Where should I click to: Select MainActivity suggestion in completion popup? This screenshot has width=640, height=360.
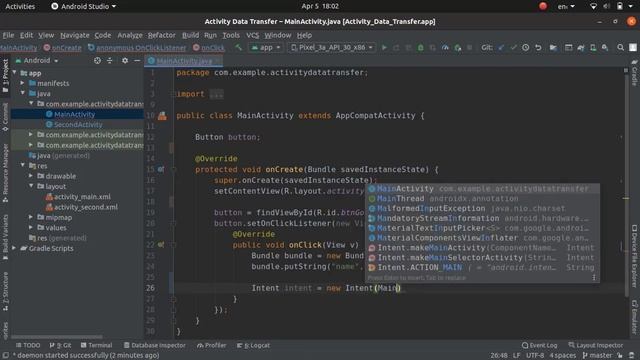point(482,189)
